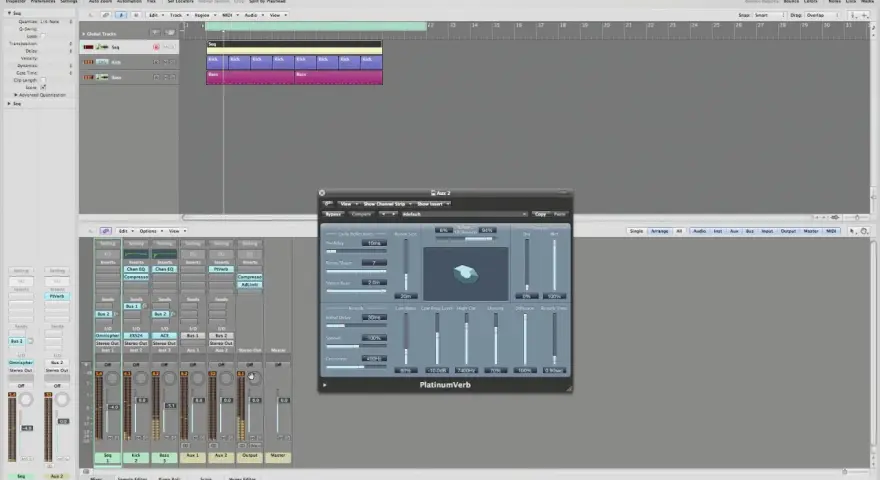Screen dimensions: 880x480
Task: Open the Show Insert dropdown in the plugin window
Action: (433, 204)
